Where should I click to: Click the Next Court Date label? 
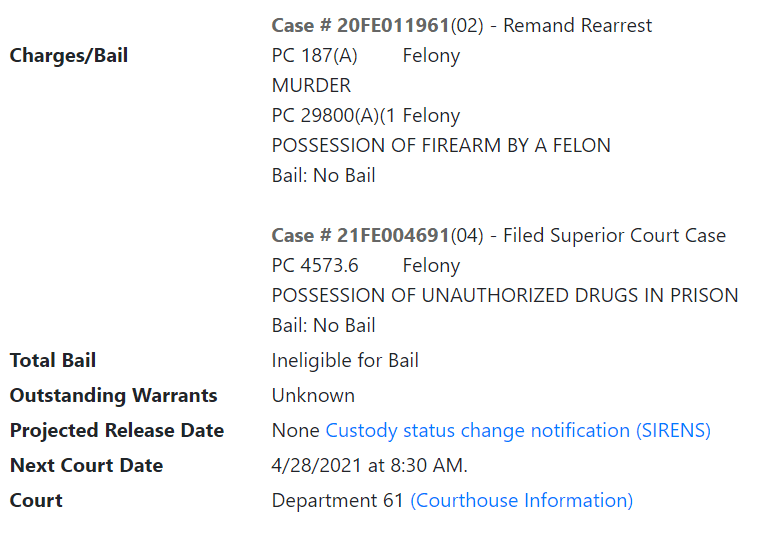click(x=86, y=466)
